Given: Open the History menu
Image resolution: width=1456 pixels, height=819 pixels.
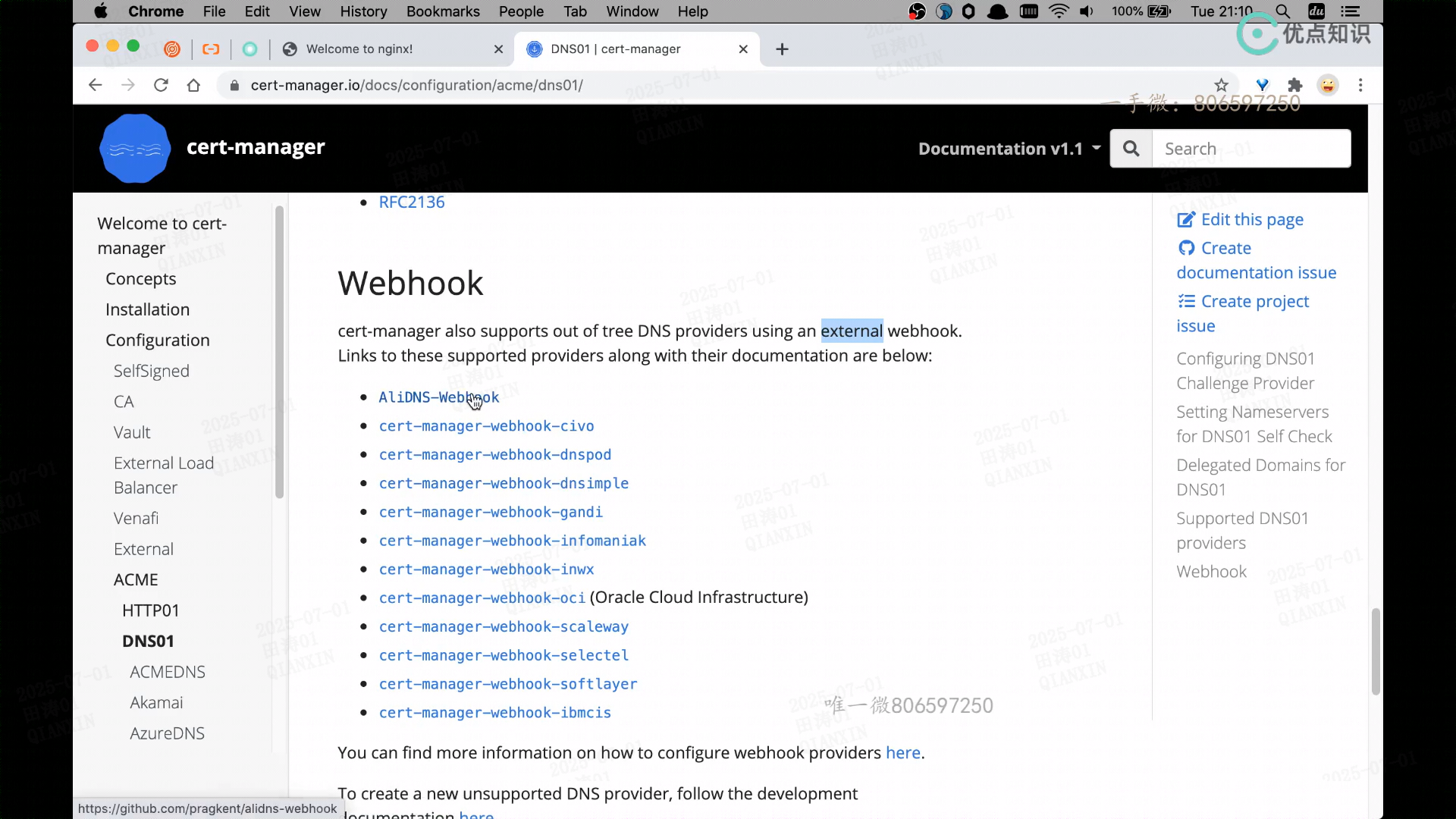Looking at the screenshot, I should 363,11.
